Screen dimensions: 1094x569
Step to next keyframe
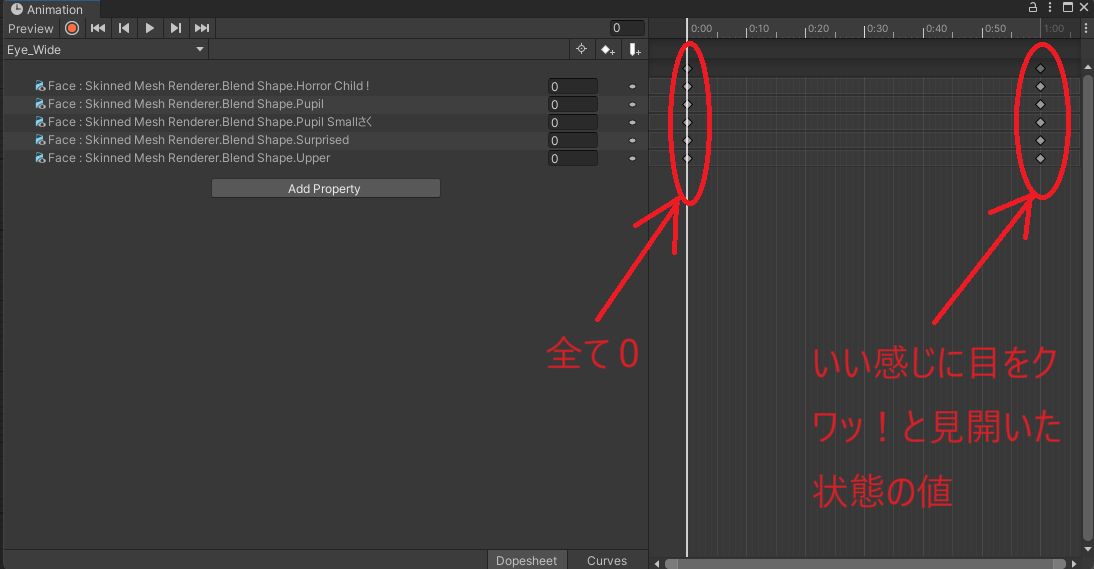176,29
